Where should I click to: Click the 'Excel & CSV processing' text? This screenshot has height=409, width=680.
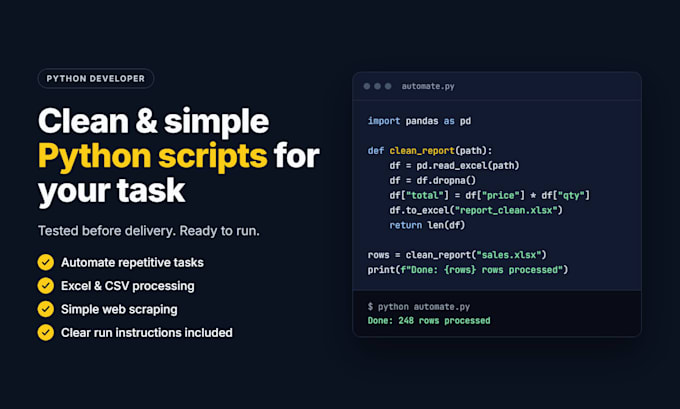pyautogui.click(x=128, y=286)
